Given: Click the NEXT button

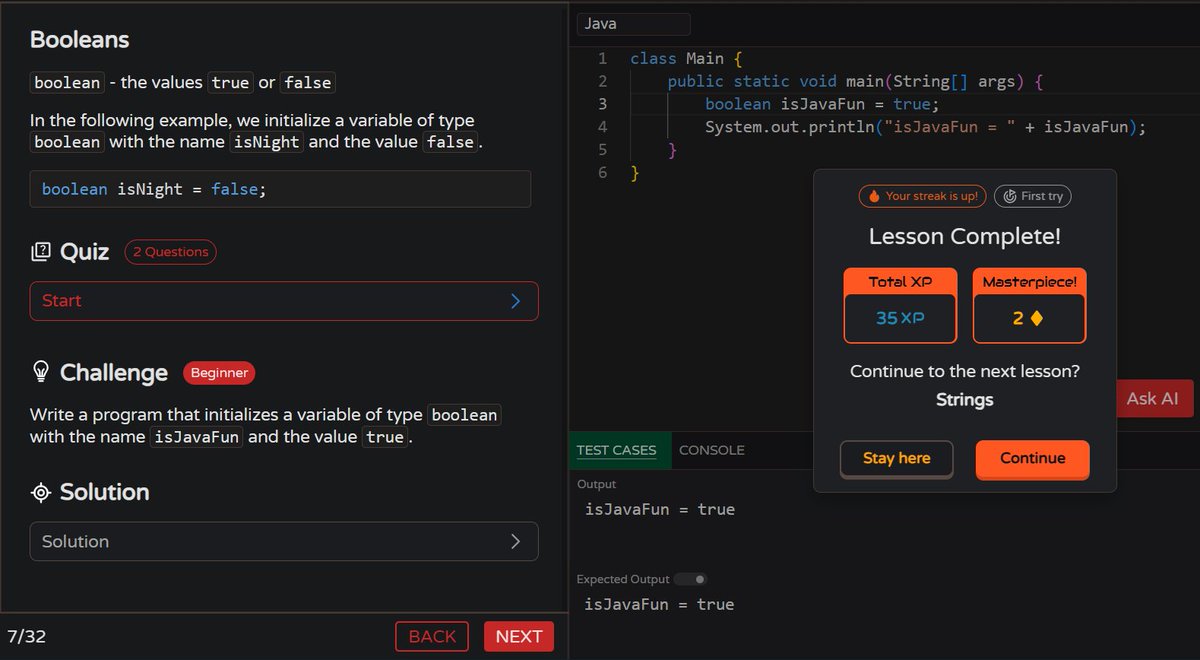Looking at the screenshot, I should 519,636.
